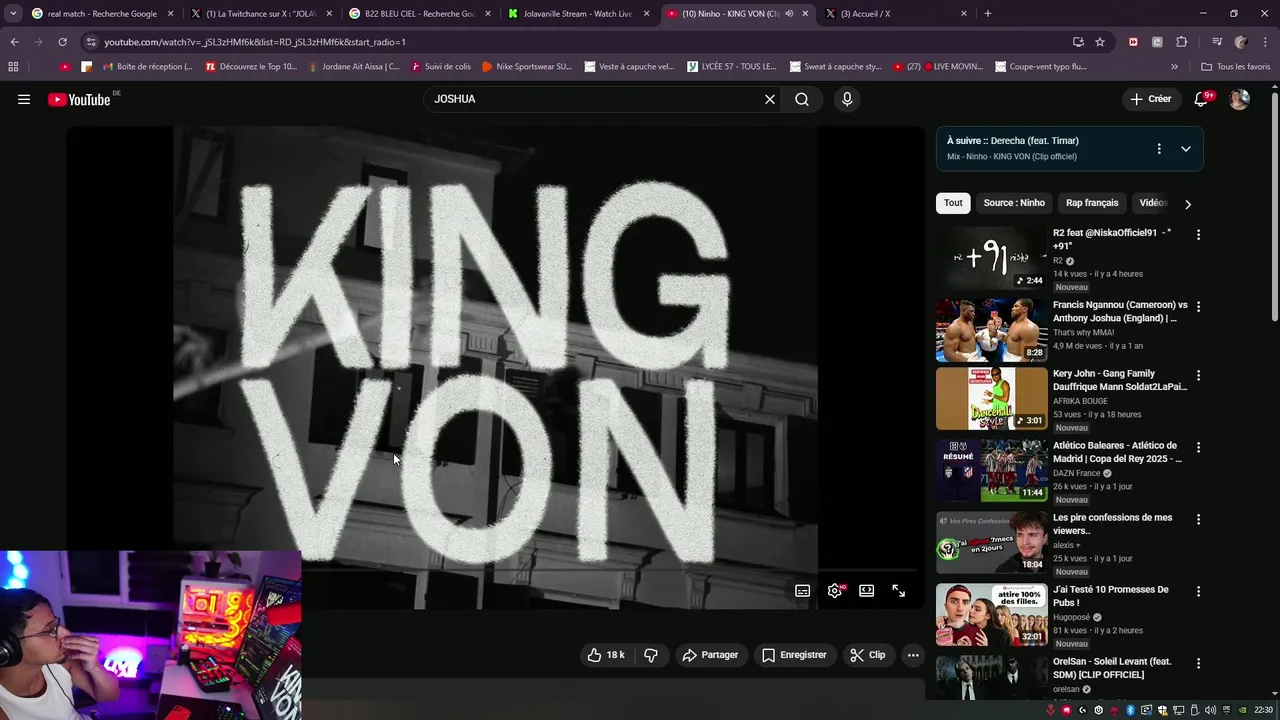Run the YouTube search magnifier button
Screen dimensions: 1280x720
802,99
